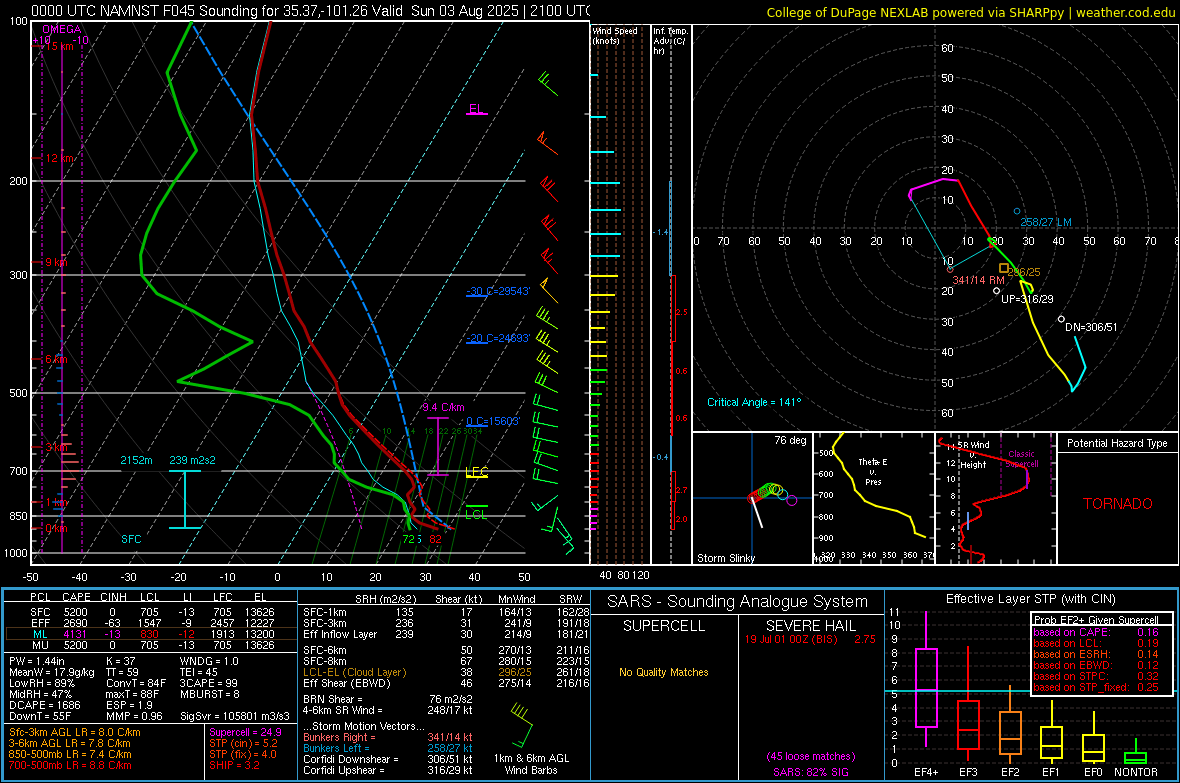Click the STP (cin) = 5.2 value
The width and height of the screenshot is (1180, 783).
point(243,743)
